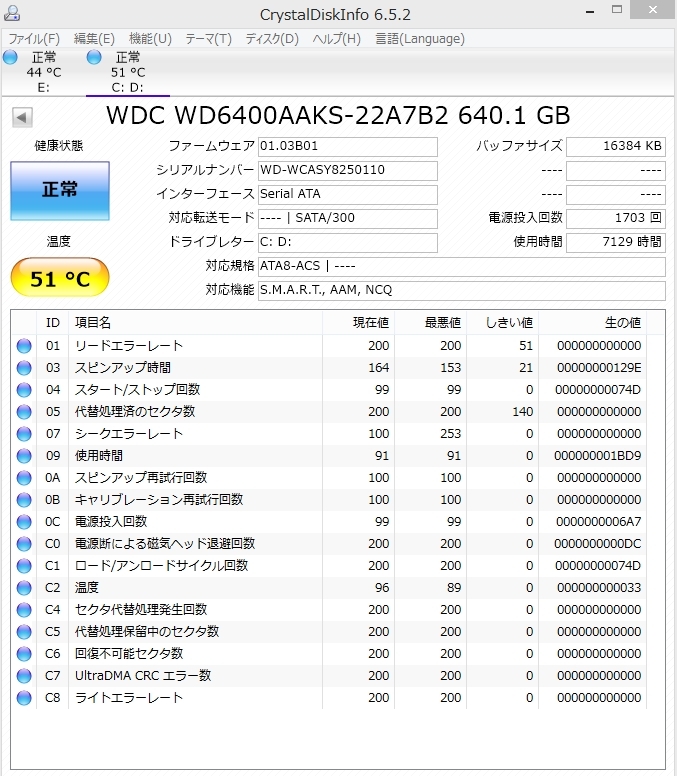Click status orb for スピンアップ時間 row

point(24,368)
